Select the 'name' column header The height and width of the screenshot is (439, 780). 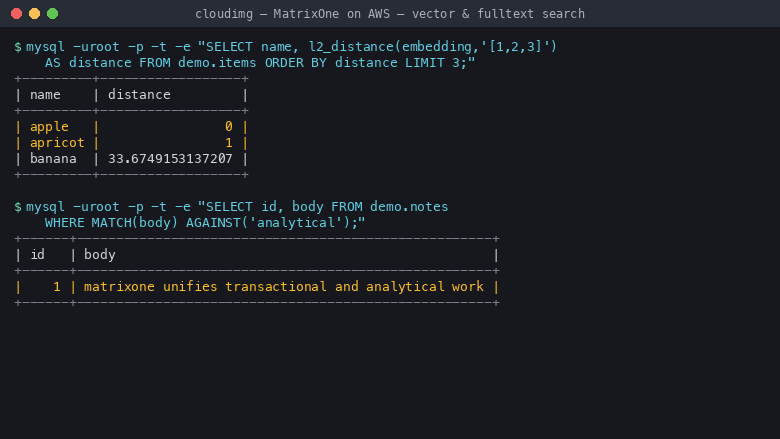[45, 94]
